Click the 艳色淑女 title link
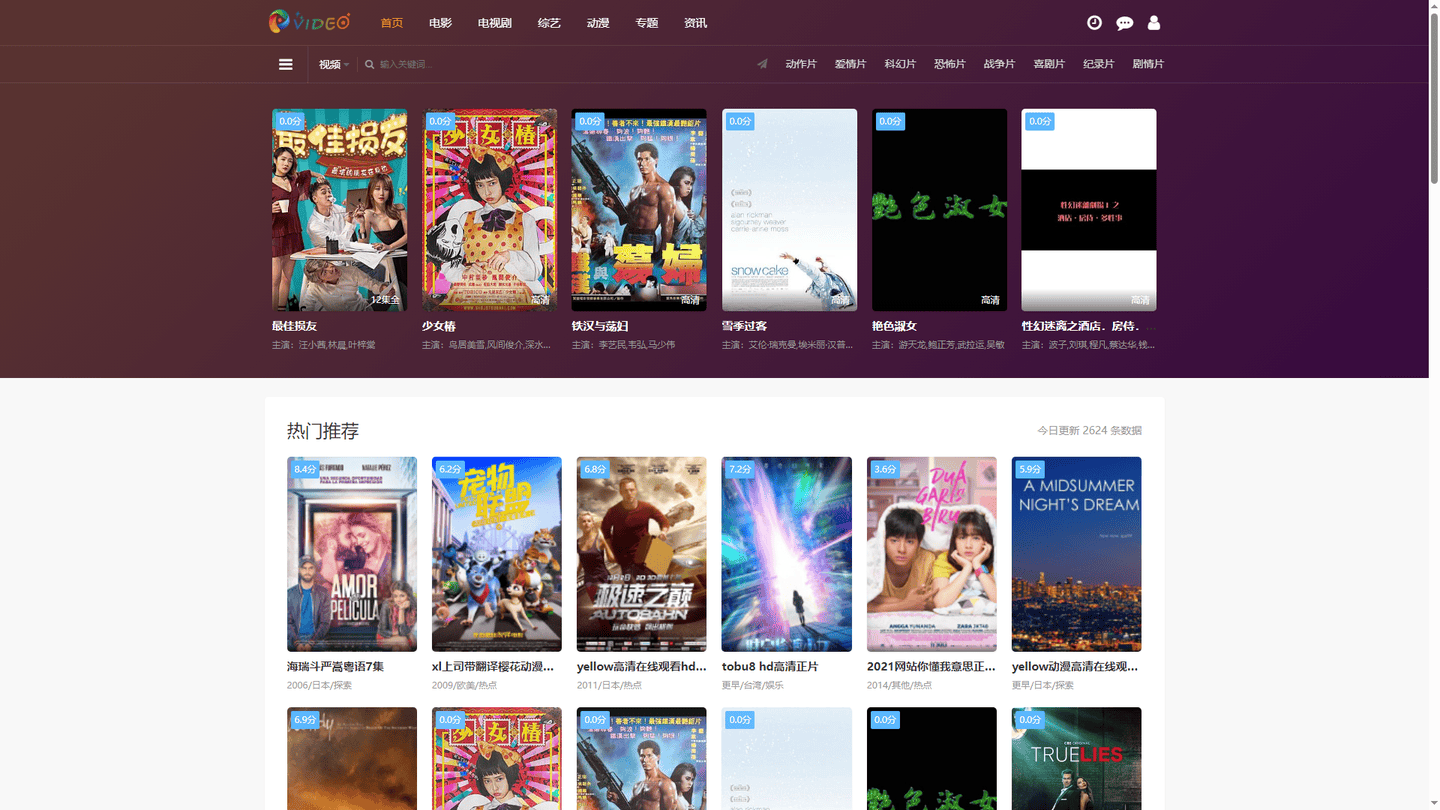This screenshot has width=1440, height=810. 895,326
